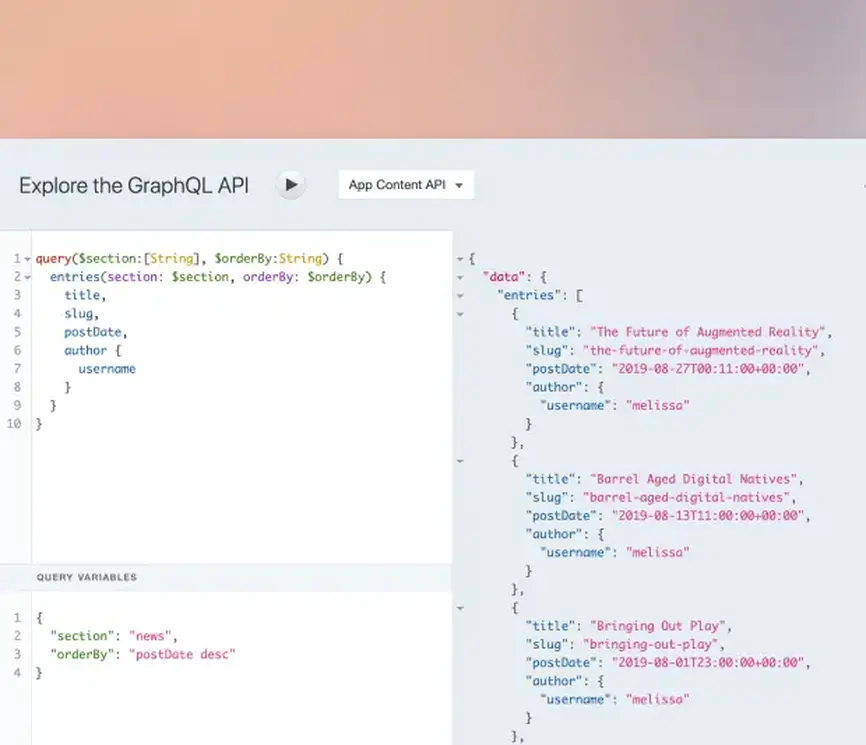The width and height of the screenshot is (866, 745).
Task: Click the "postDate desc" variable value
Action: pyautogui.click(x=182, y=654)
